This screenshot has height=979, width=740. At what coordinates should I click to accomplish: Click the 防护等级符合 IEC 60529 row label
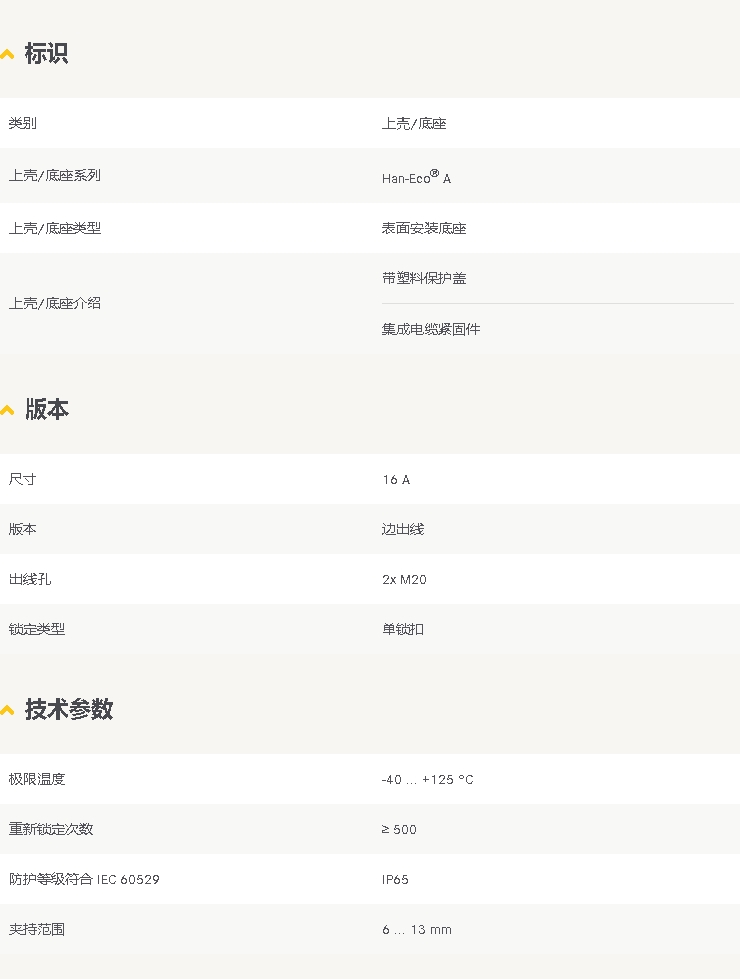(84, 880)
